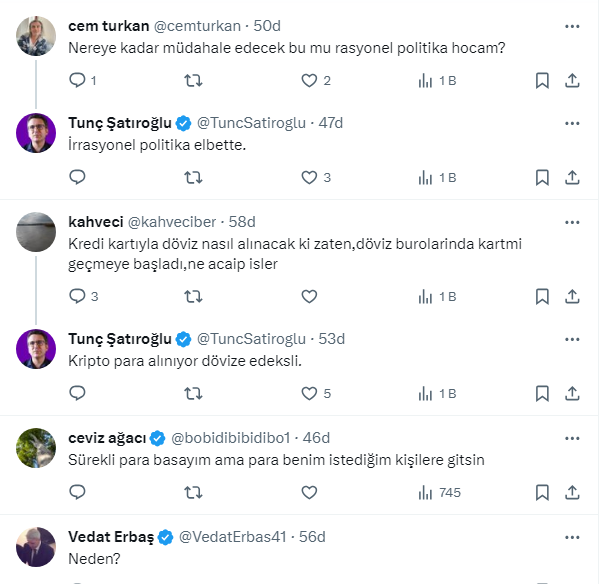Bookmark ceviz ağacı's tweet

point(541,492)
